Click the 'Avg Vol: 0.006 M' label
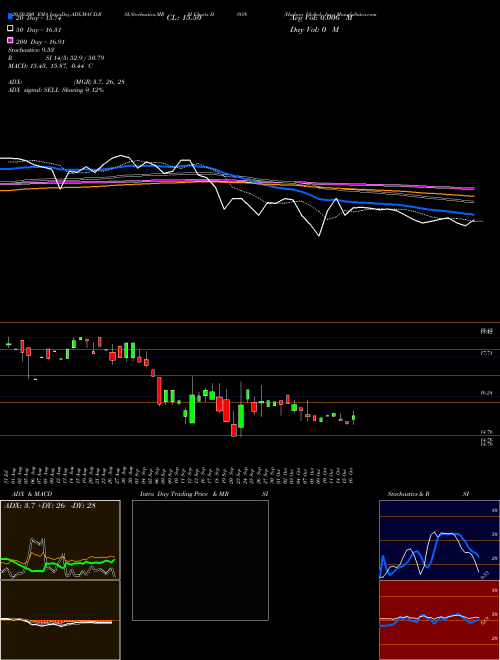Screen dimensions: 500x660 click(x=321, y=18)
